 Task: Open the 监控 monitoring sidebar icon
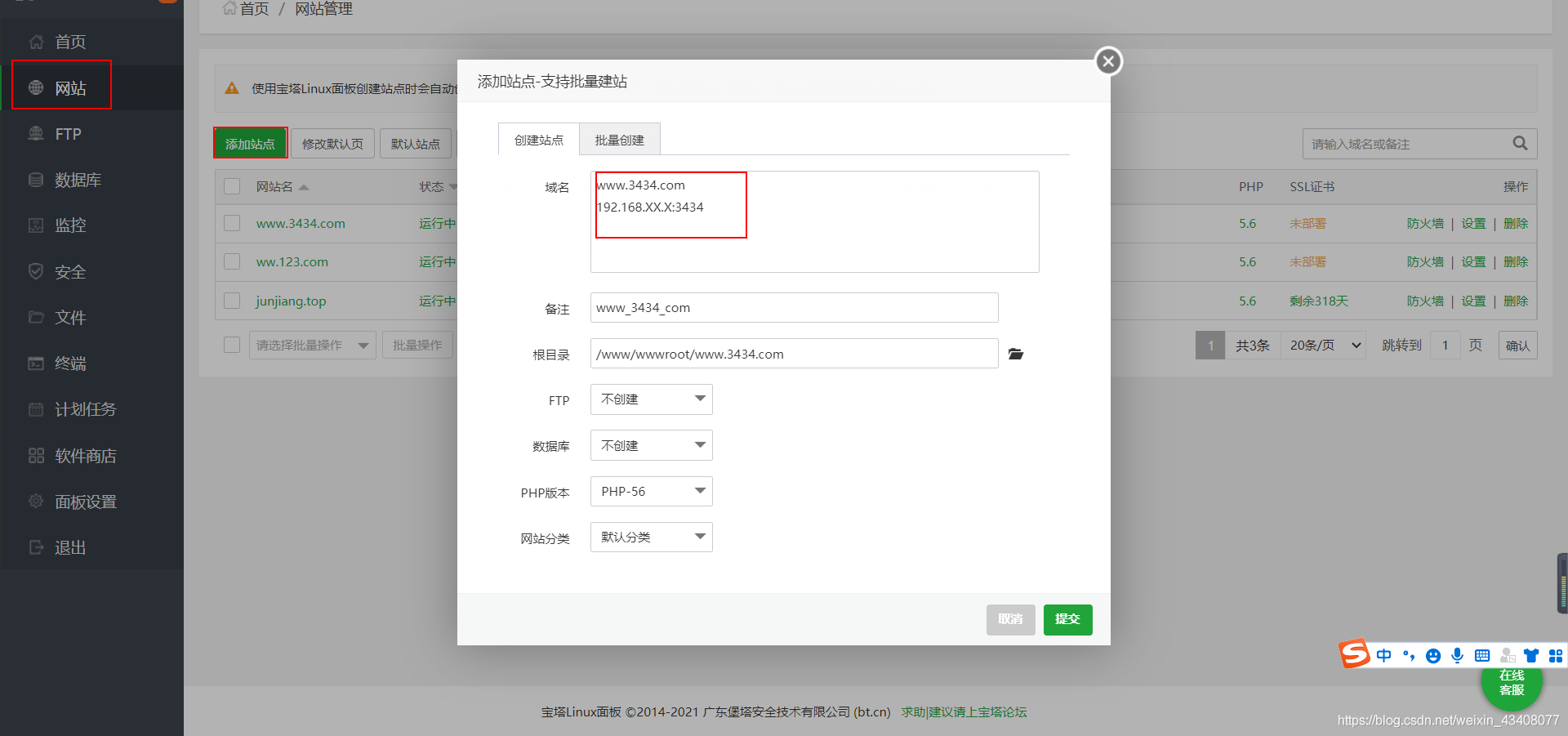[x=36, y=225]
